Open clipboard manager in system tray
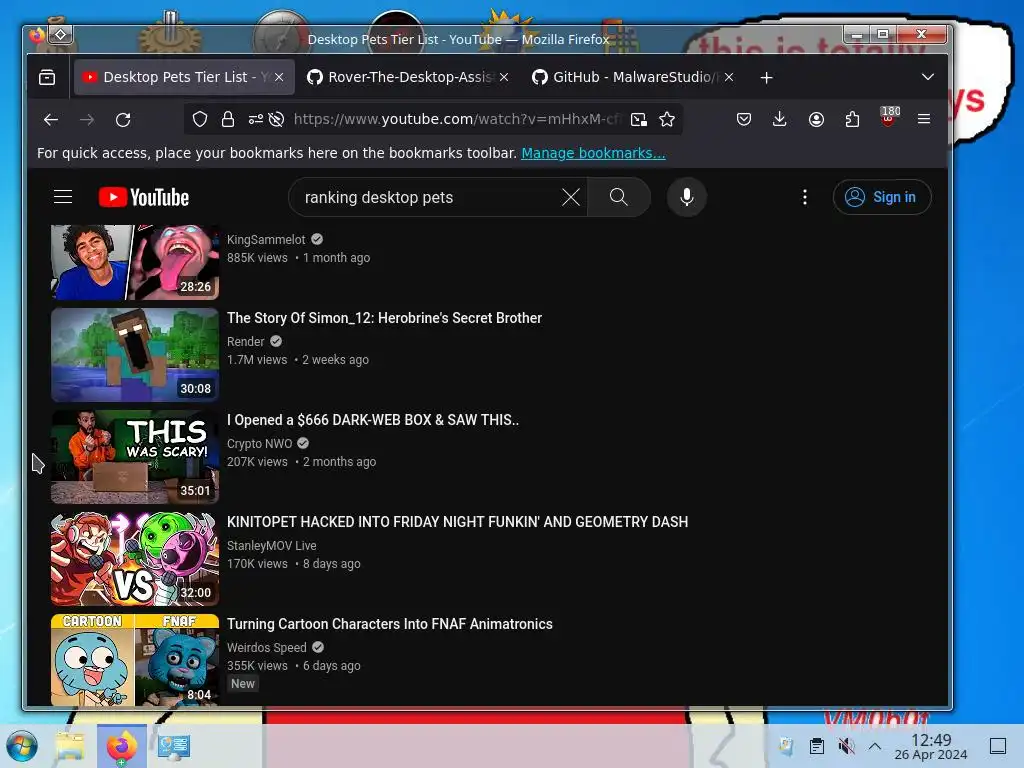This screenshot has width=1024, height=768. click(x=816, y=746)
